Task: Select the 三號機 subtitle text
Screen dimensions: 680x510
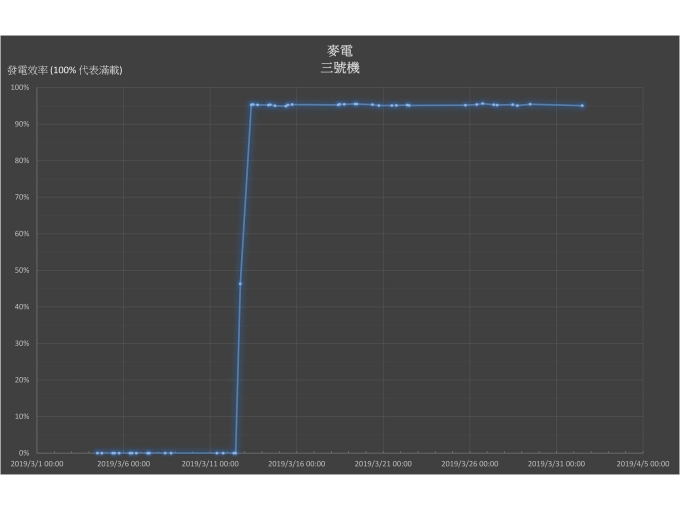Action: coord(339,68)
